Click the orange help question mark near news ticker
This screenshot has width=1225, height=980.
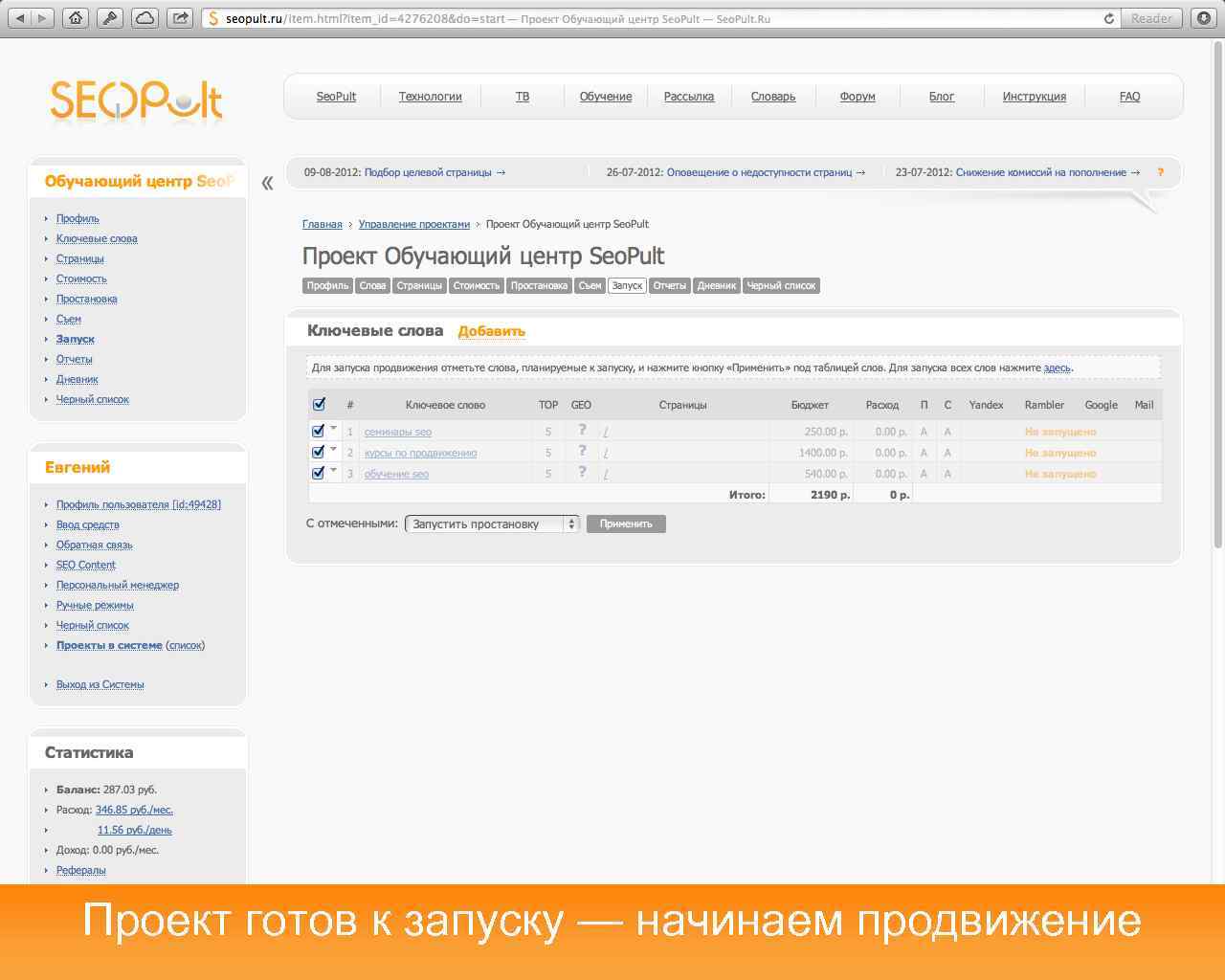pos(1161,173)
